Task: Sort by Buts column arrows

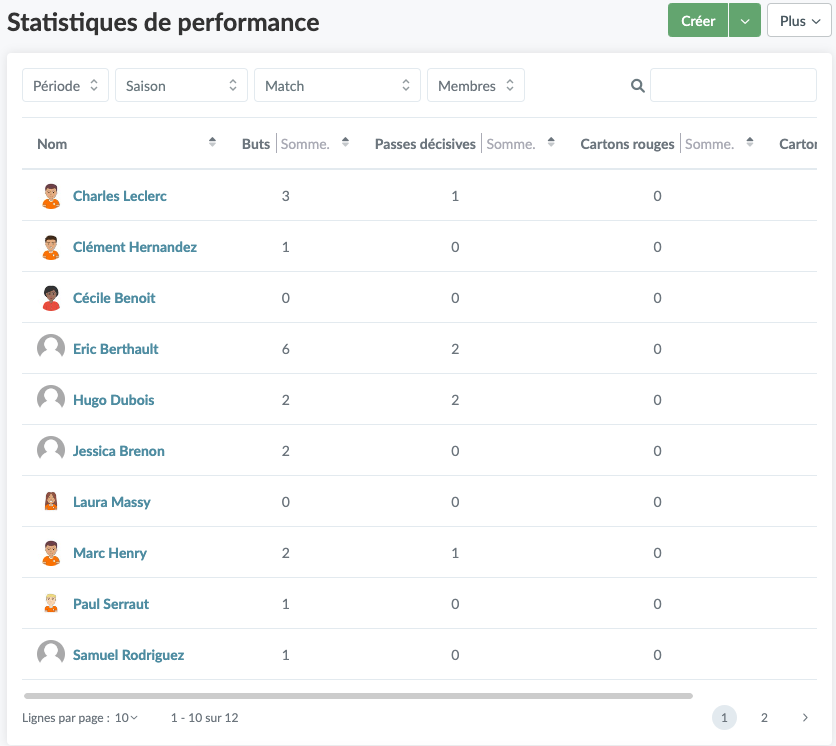Action: [345, 143]
